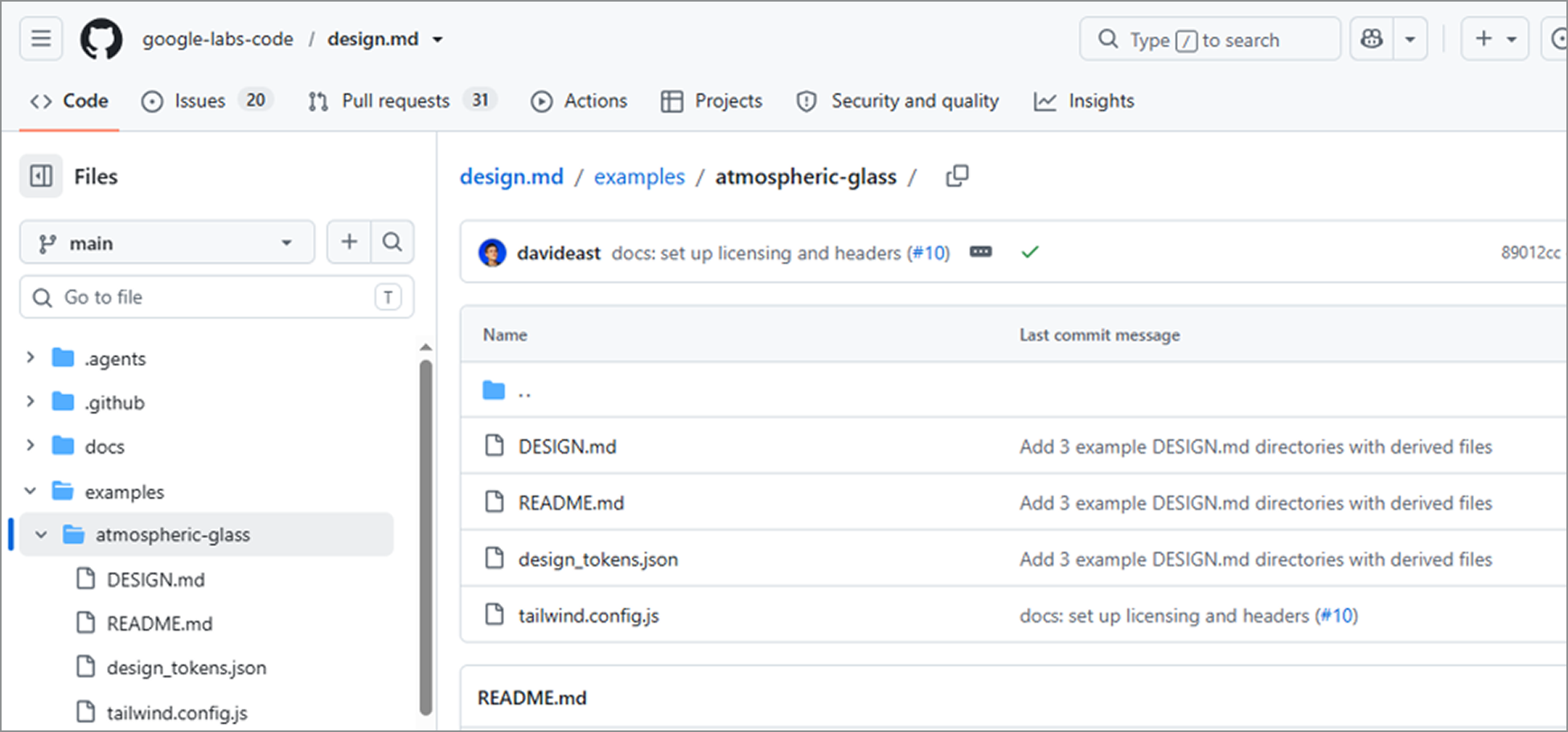Click design.md repo name in header
This screenshot has width=1568, height=732.
(x=373, y=39)
